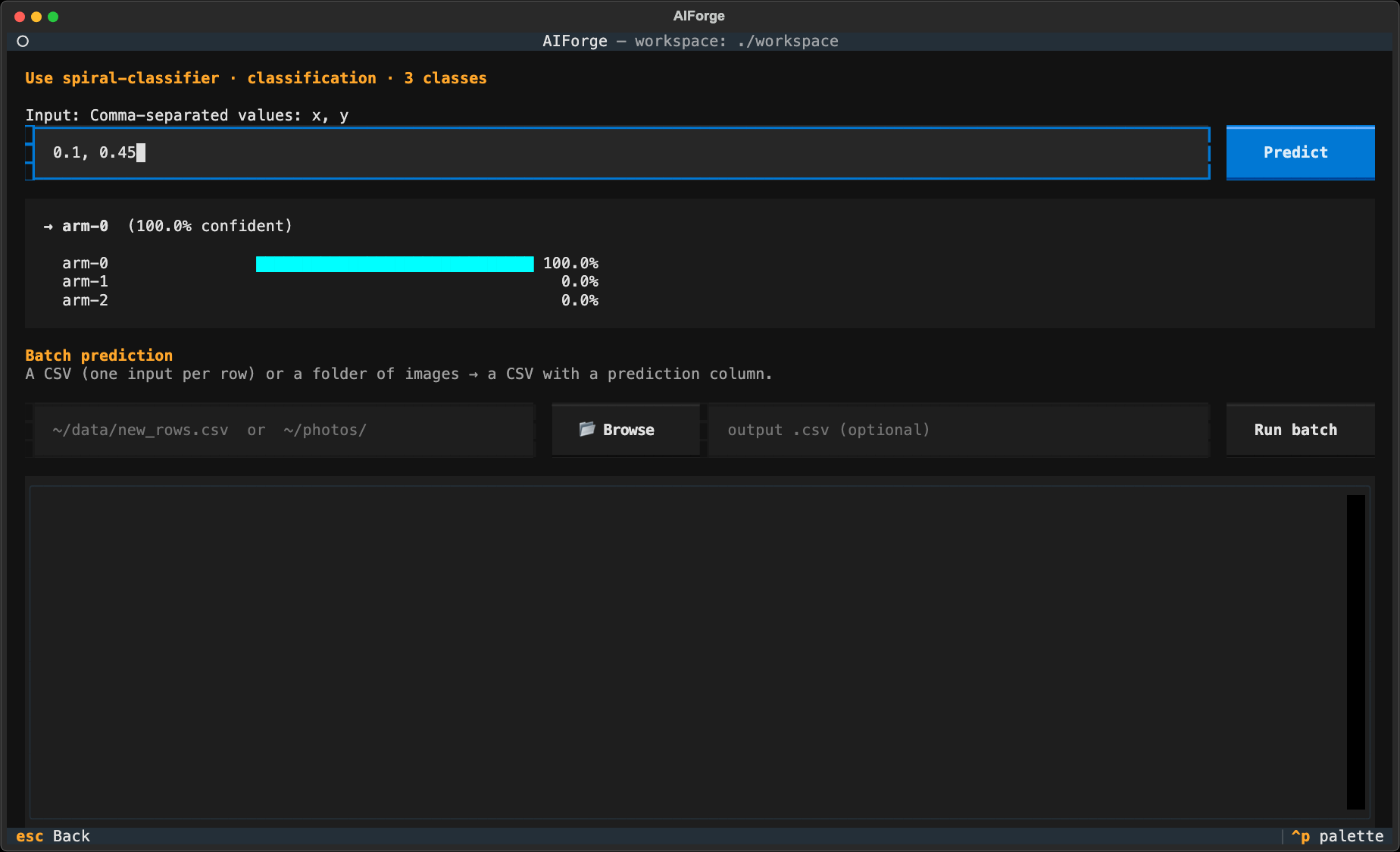Click the arm-1 class row label
The height and width of the screenshot is (852, 1400).
tap(85, 282)
